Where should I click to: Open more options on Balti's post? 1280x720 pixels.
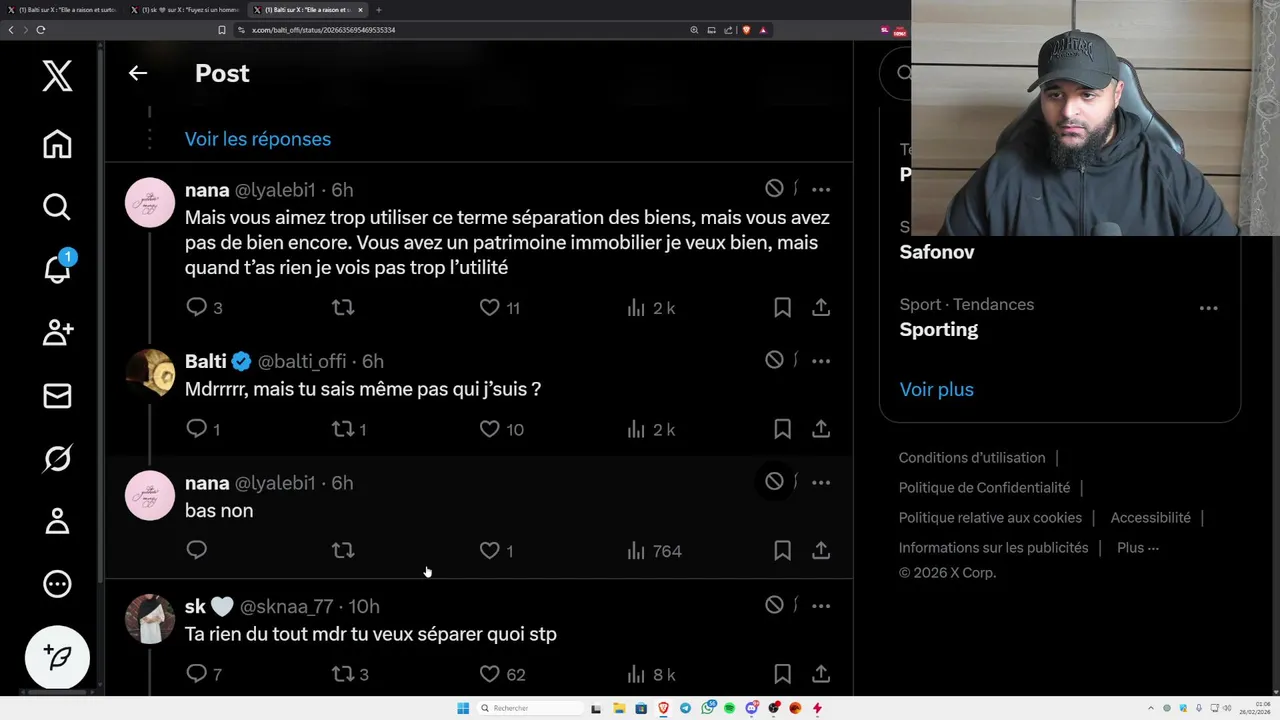coord(821,361)
